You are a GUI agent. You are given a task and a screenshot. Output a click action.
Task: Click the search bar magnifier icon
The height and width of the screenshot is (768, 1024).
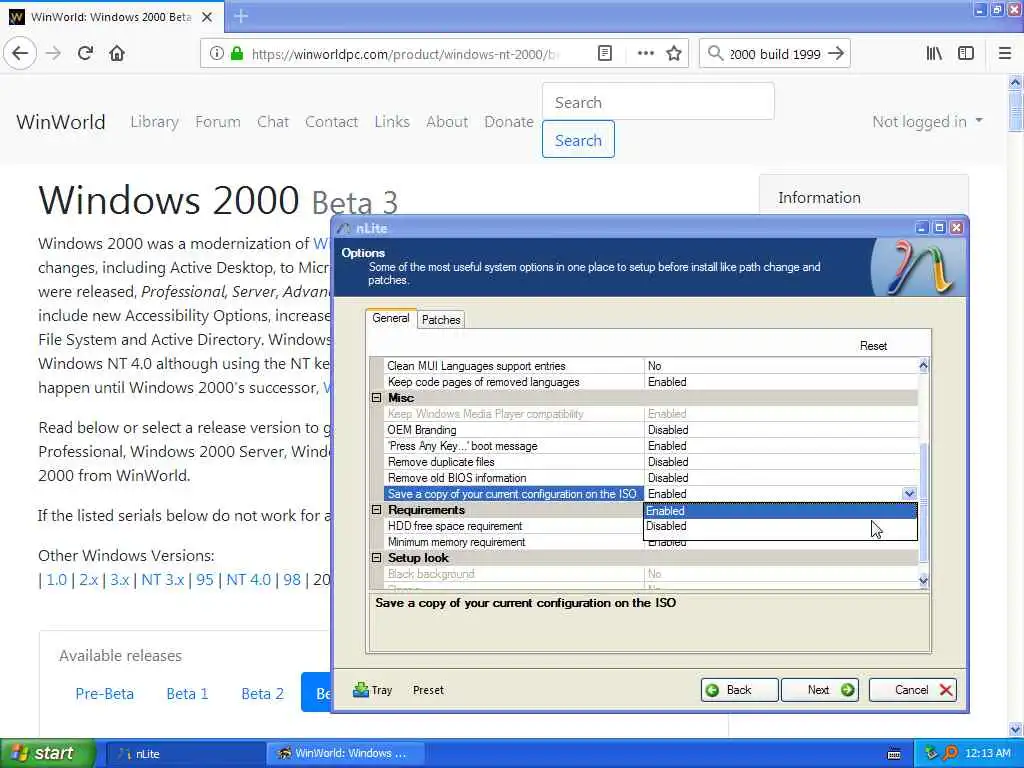(x=715, y=54)
